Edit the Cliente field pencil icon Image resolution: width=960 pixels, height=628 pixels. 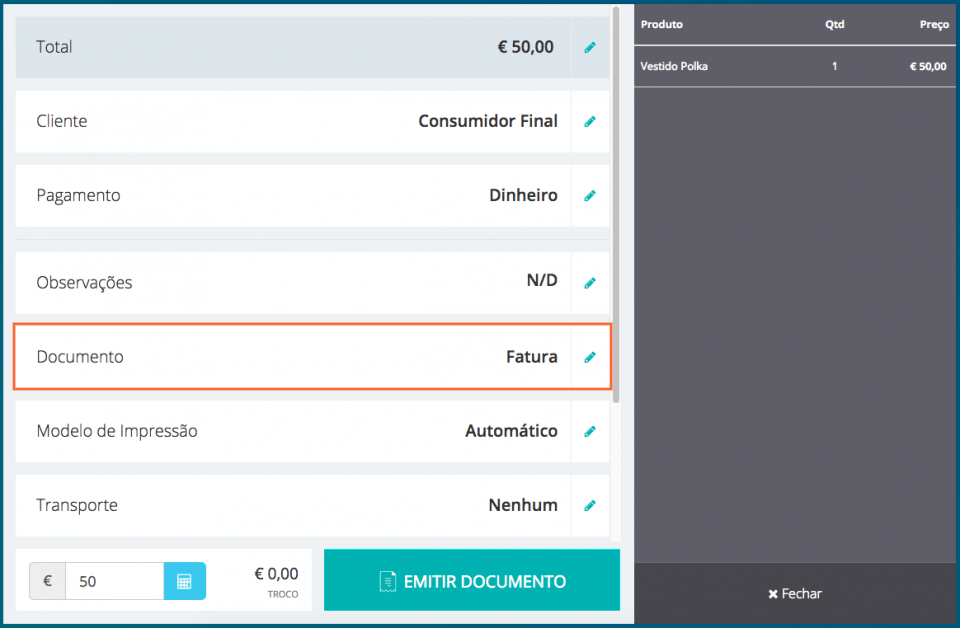click(590, 121)
